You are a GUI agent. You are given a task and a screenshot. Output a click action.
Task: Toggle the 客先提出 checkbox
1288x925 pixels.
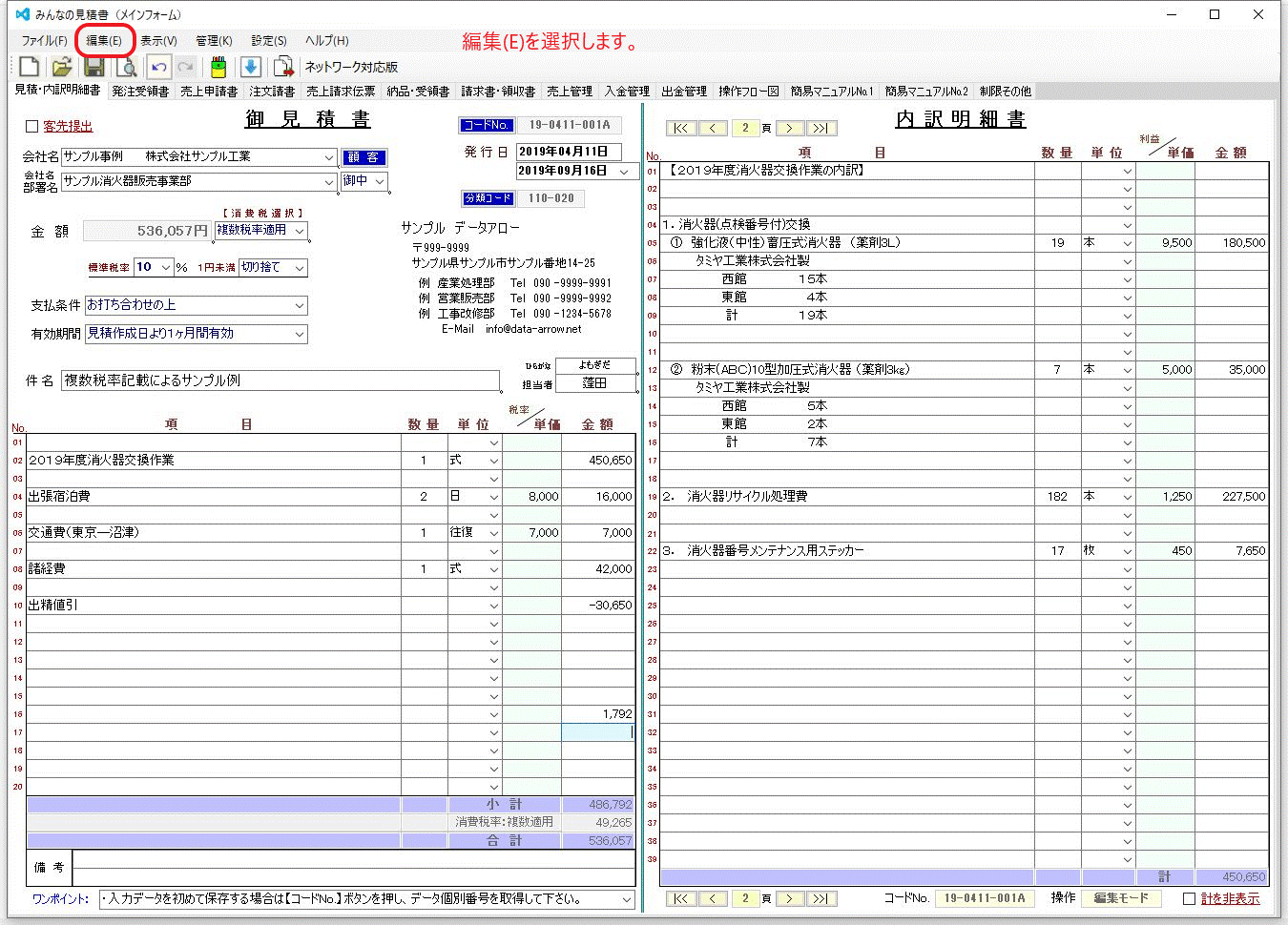[x=31, y=126]
